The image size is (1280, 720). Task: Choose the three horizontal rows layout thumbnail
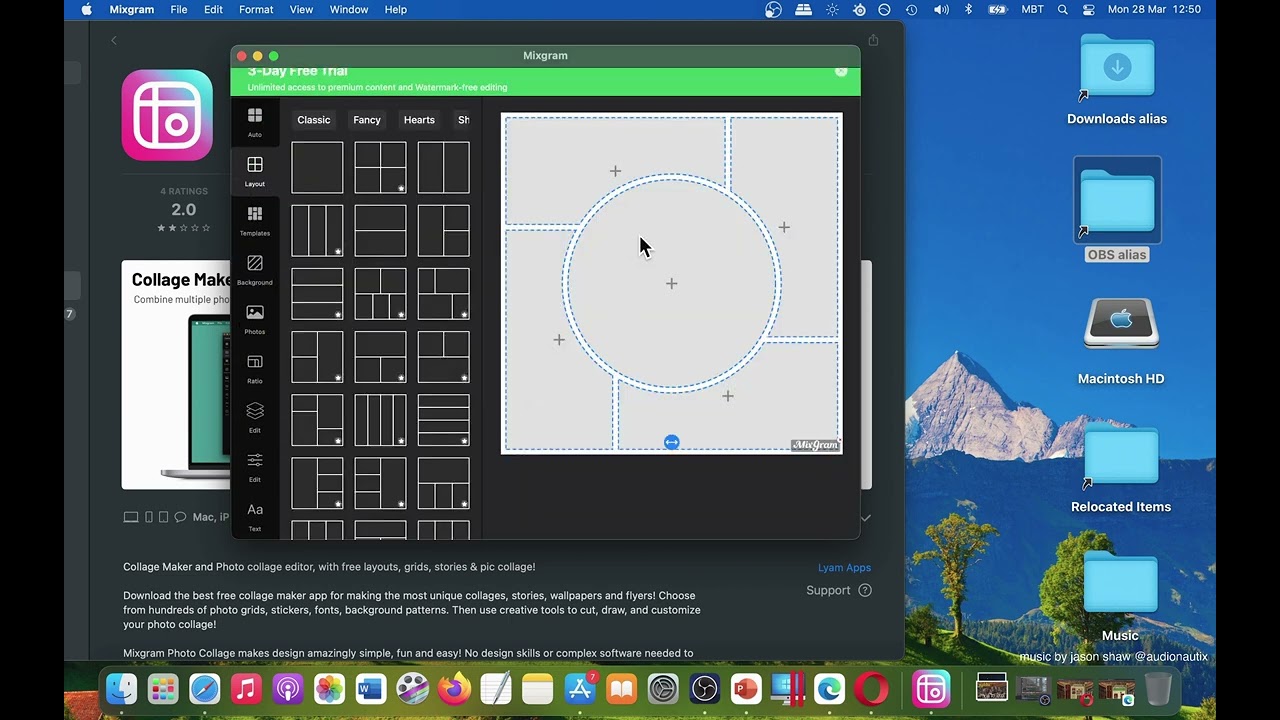click(x=317, y=293)
